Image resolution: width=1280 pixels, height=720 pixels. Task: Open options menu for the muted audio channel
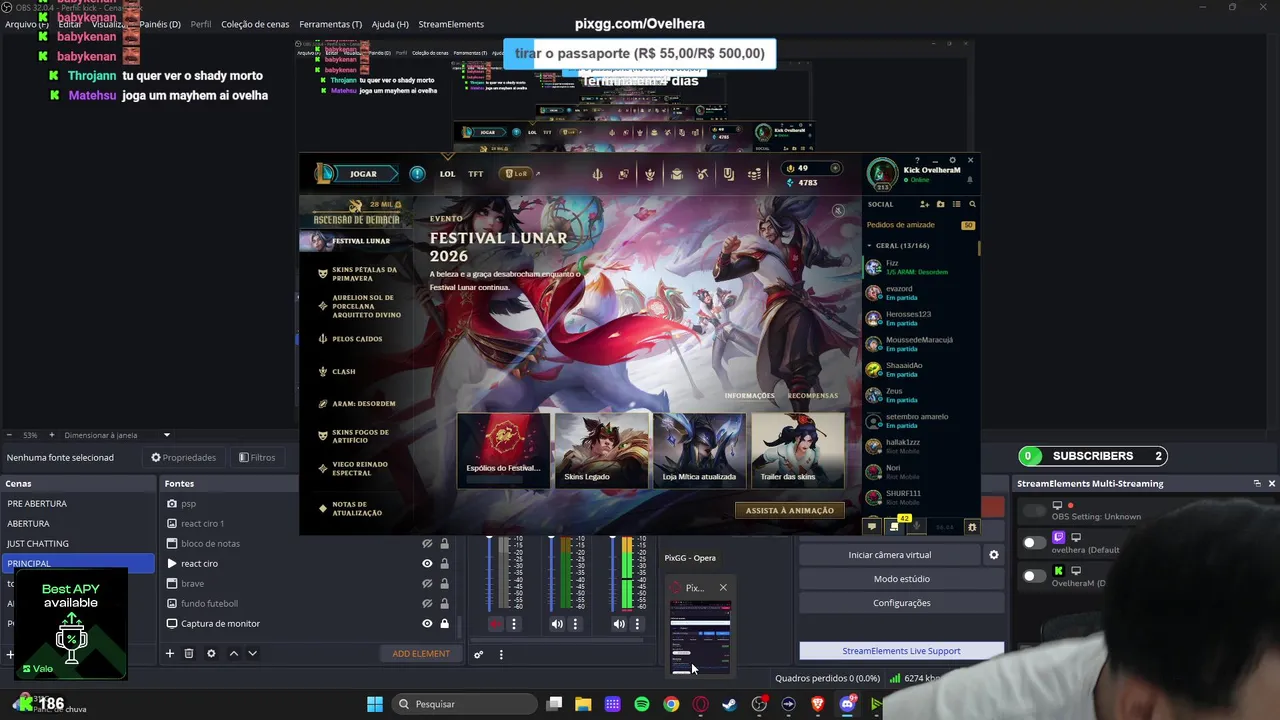pos(514,624)
